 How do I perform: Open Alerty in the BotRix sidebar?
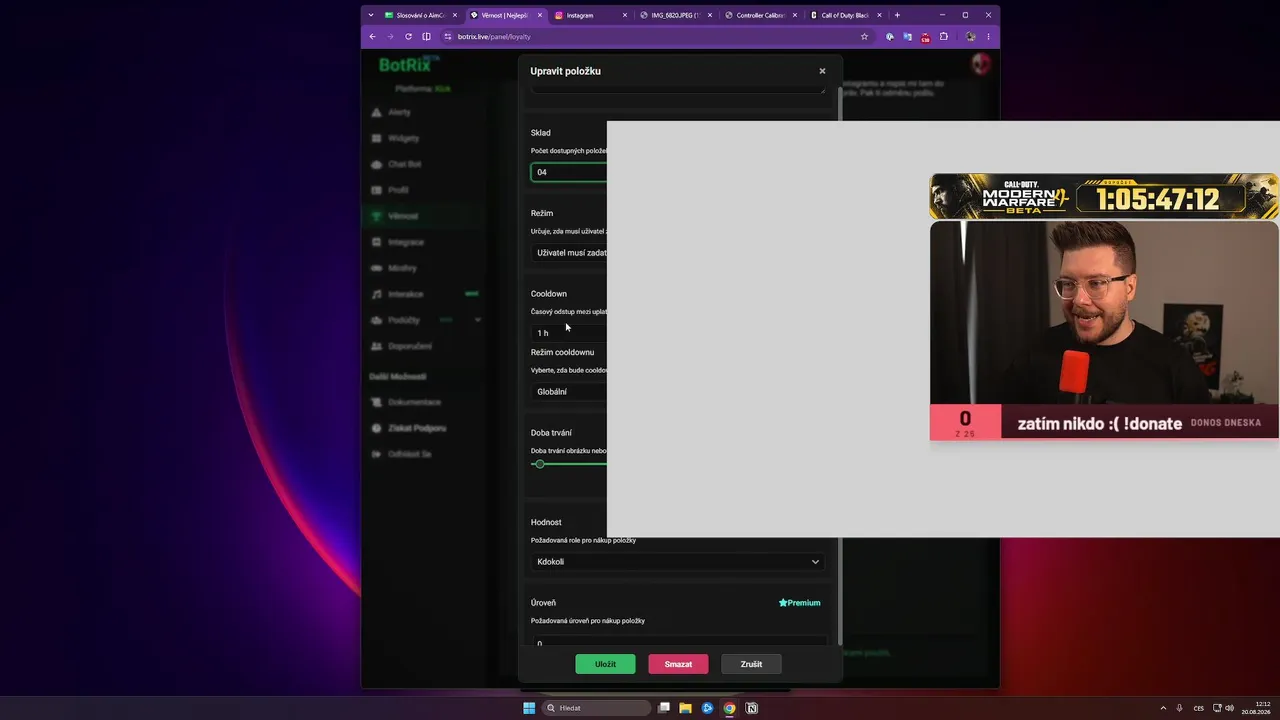[x=399, y=112]
